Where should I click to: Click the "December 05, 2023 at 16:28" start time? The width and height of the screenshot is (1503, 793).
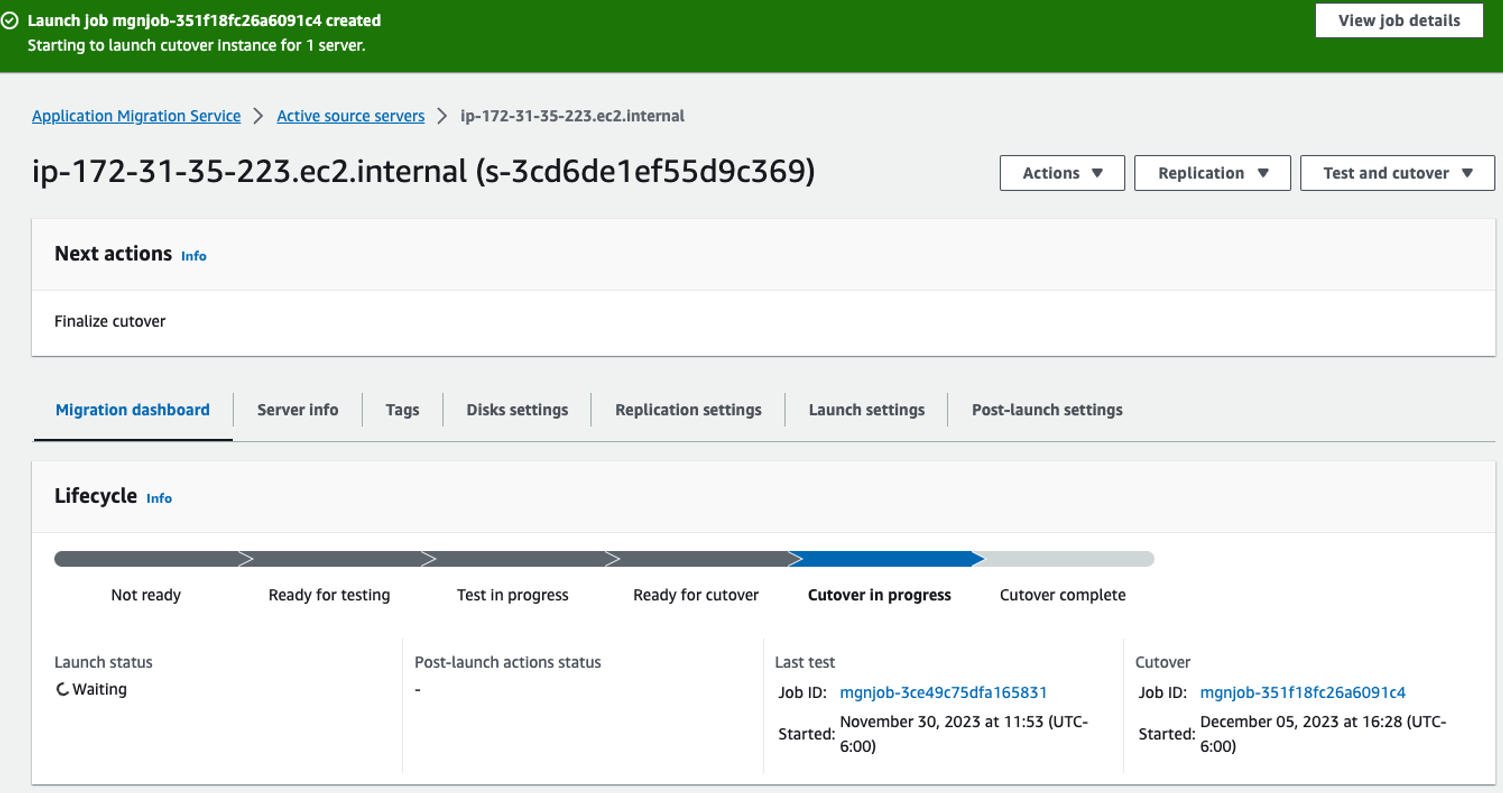point(1324,734)
